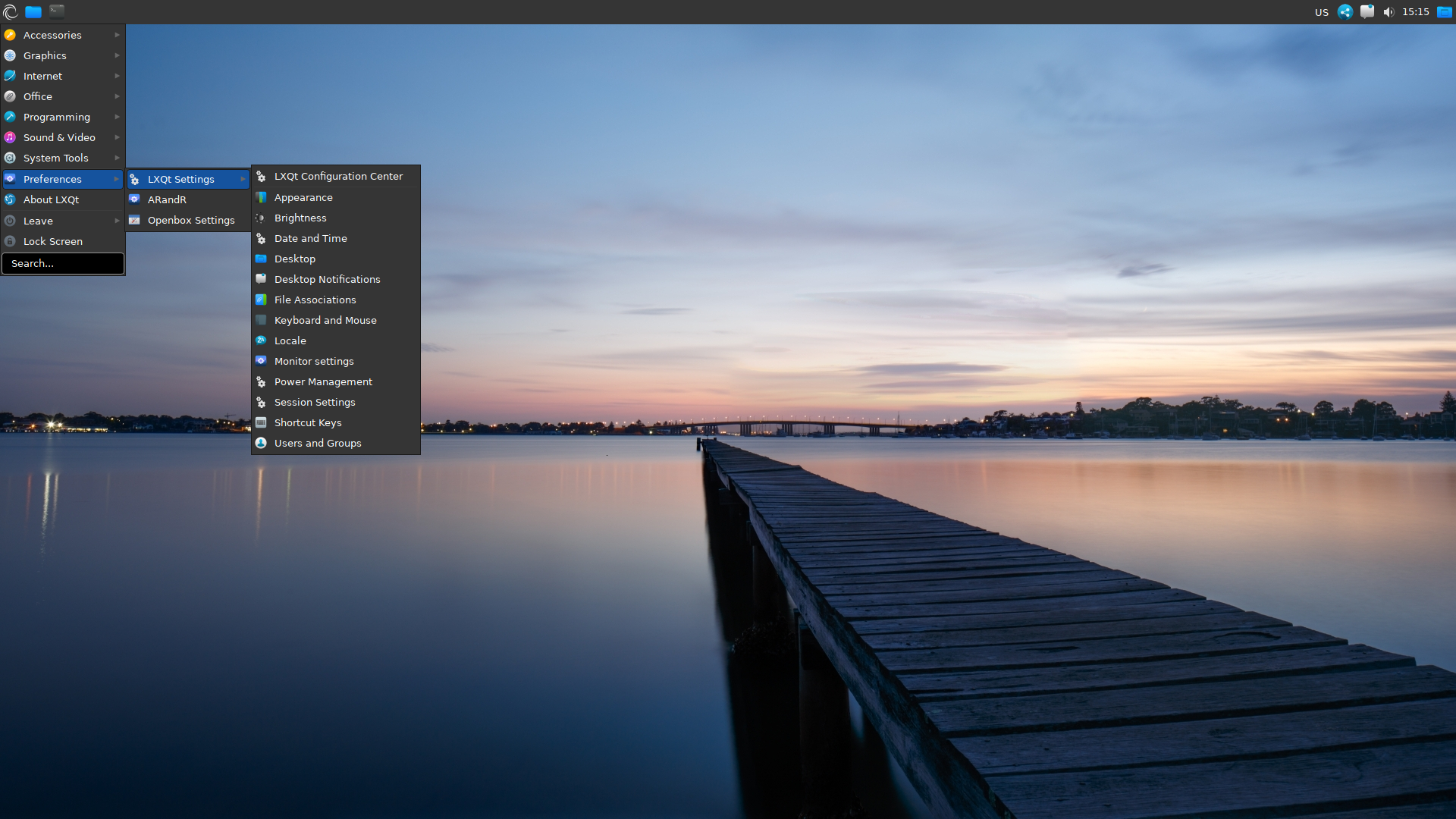Select LXQt Settings submenu item
The width and height of the screenshot is (1456, 819).
pyautogui.click(x=188, y=179)
